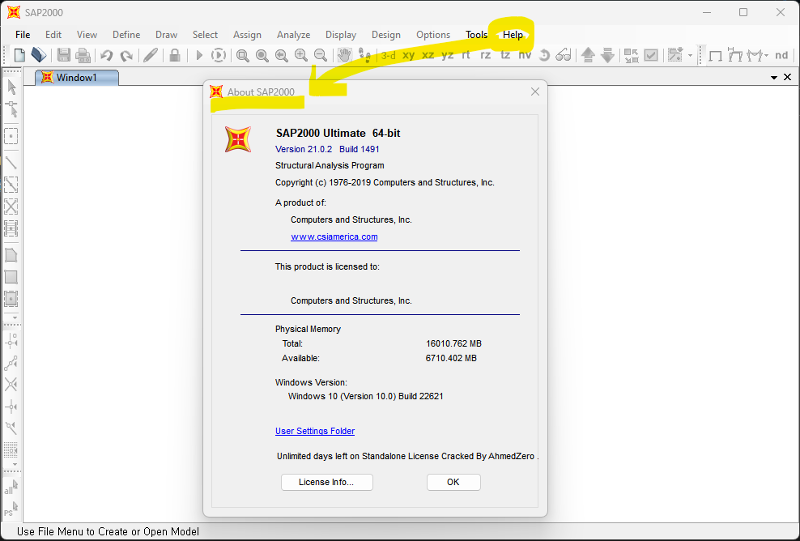800x541 pixels.
Task: Open the window list dropdown arrow
Action: pyautogui.click(x=774, y=77)
